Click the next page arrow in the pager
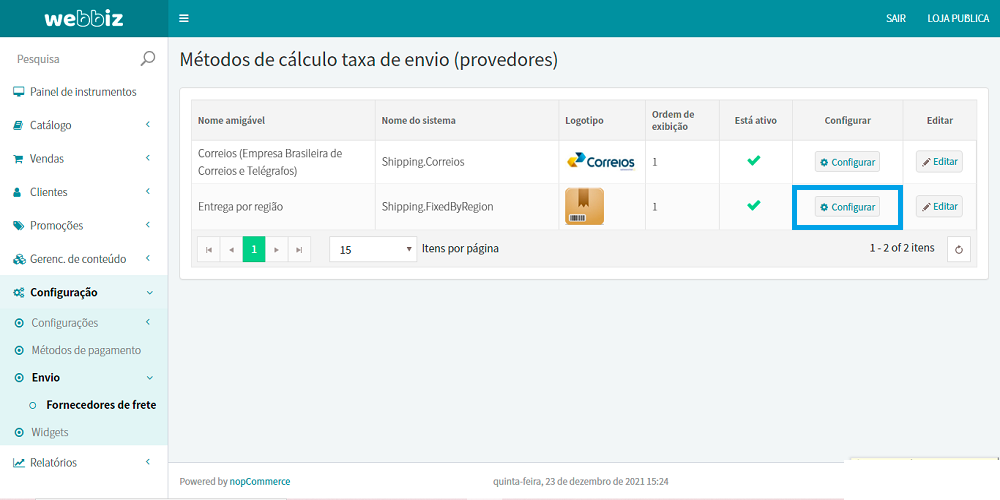The image size is (1000, 500). click(x=277, y=249)
